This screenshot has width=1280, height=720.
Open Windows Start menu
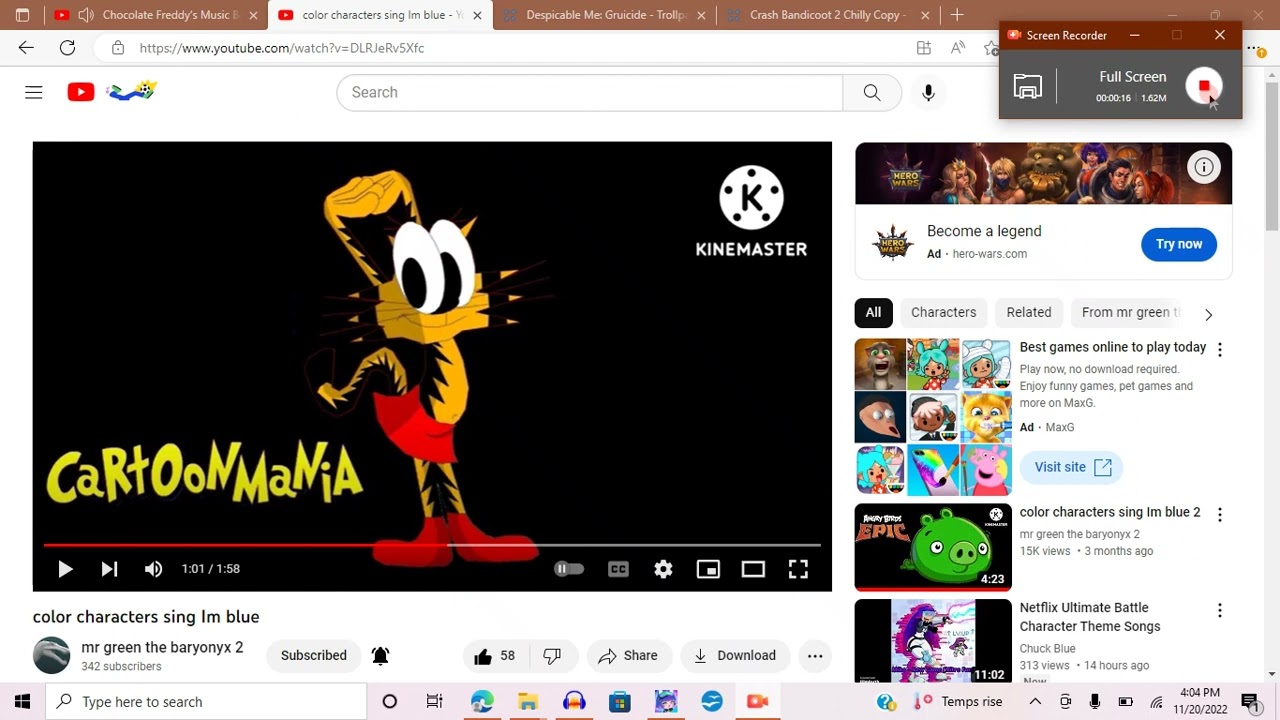pos(22,702)
